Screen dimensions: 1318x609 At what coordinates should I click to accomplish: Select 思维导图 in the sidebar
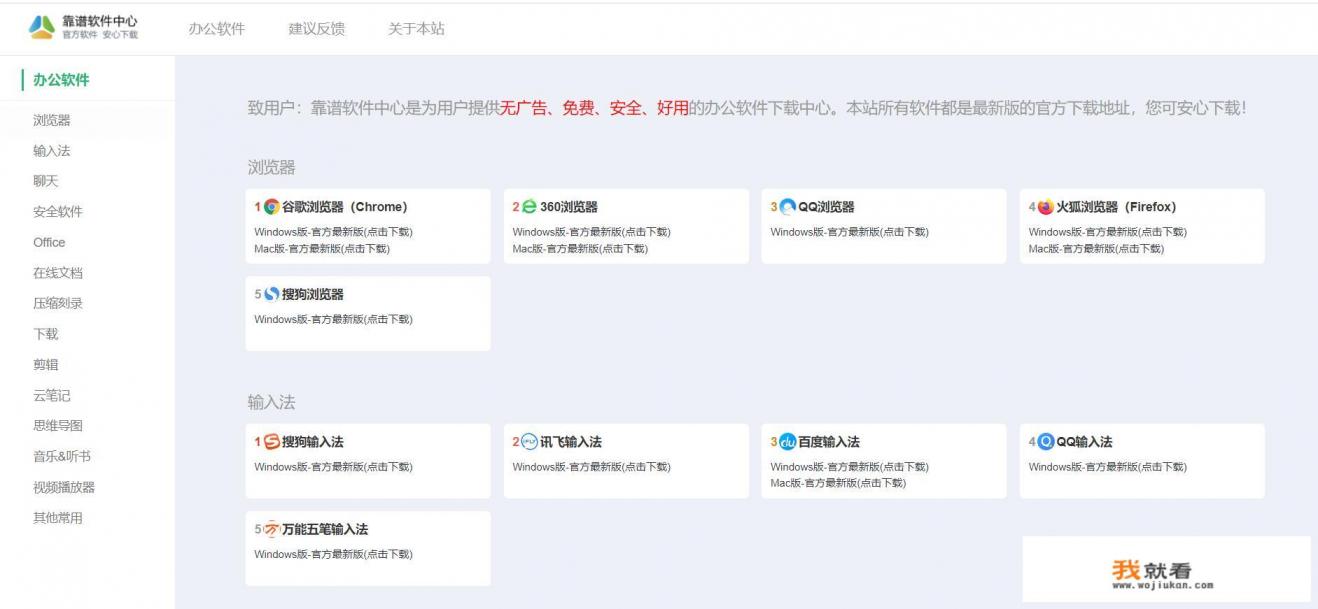click(x=58, y=426)
